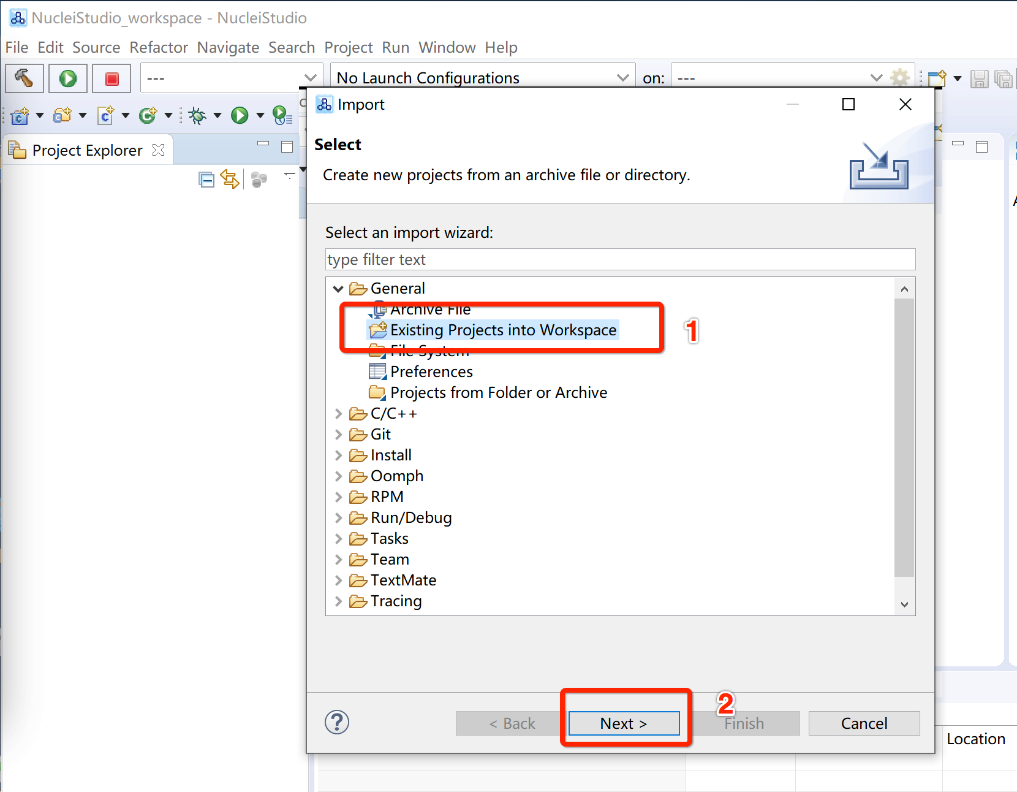1017x792 pixels.
Task: Open the Project menu
Action: click(x=348, y=47)
